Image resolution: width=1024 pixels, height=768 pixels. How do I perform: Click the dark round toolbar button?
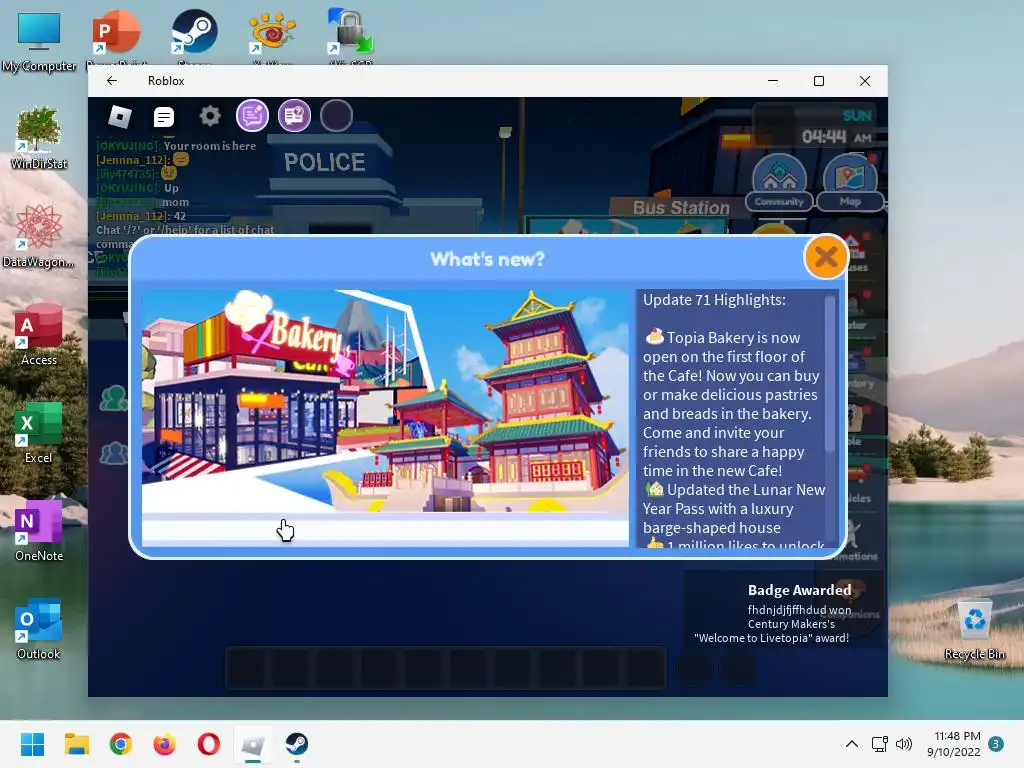click(x=336, y=116)
